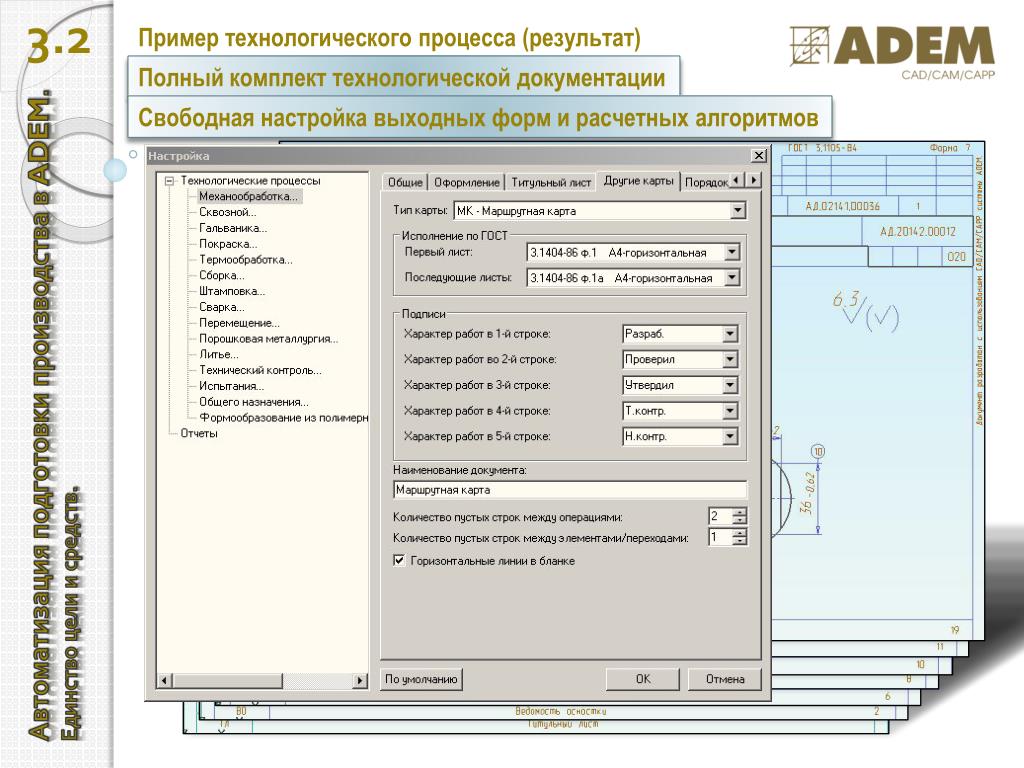Image resolution: width=1024 pixels, height=768 pixels.
Task: Select Штамповка tree item
Action: [x=232, y=291]
